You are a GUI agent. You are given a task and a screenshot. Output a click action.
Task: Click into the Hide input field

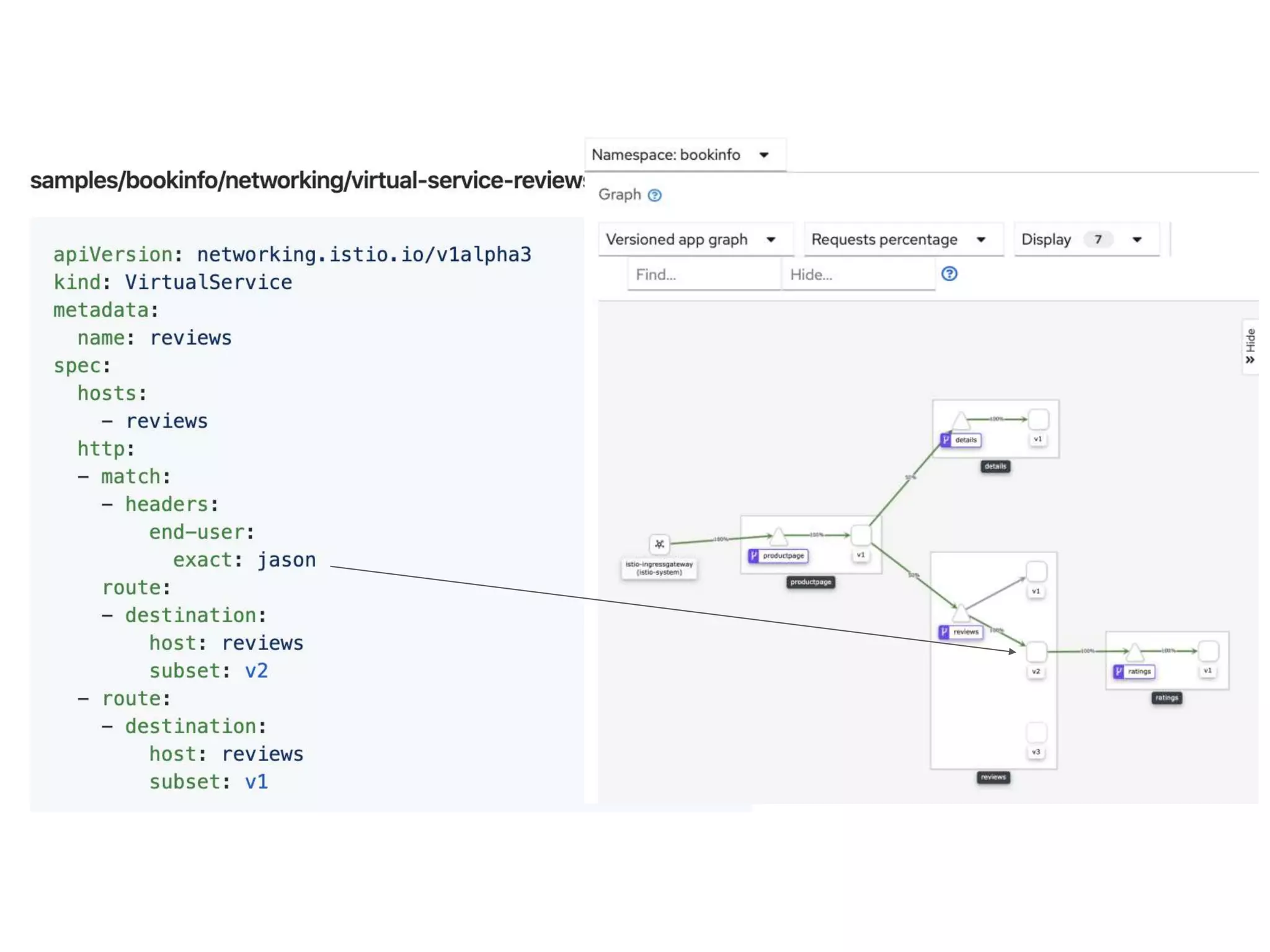coord(858,275)
